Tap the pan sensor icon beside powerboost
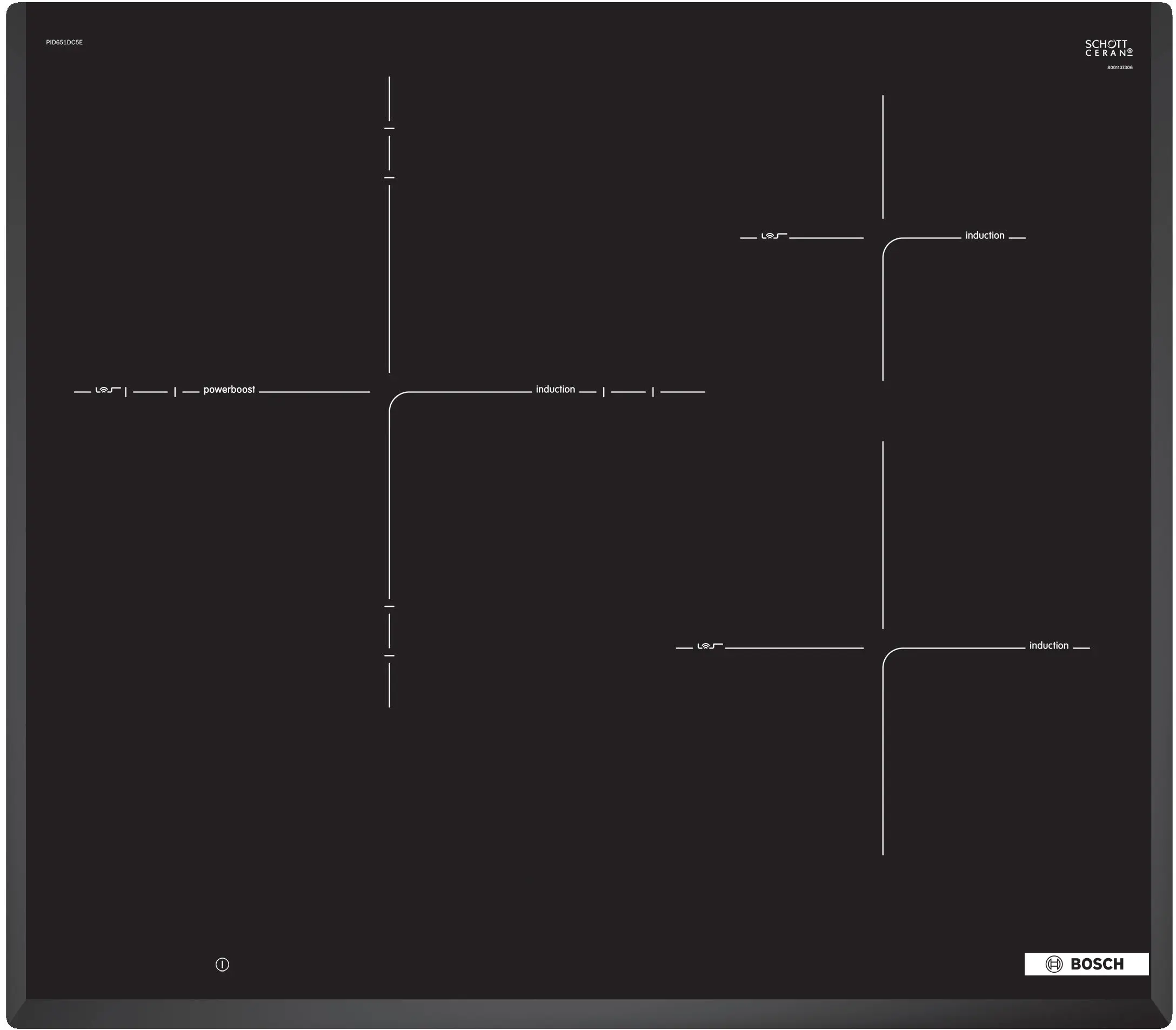 [x=108, y=390]
